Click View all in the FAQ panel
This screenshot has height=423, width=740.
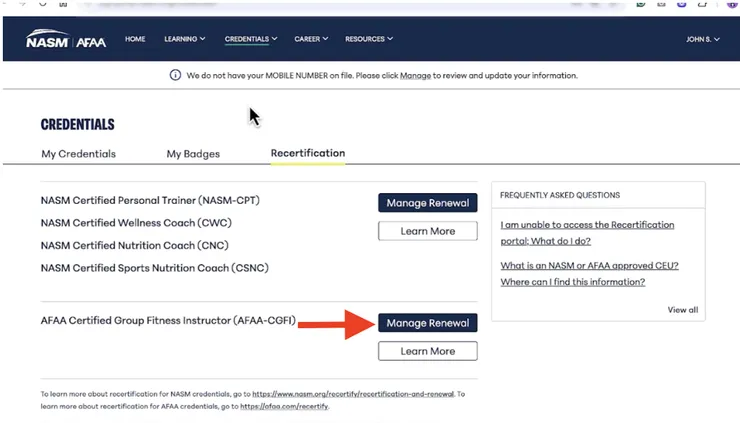(682, 310)
